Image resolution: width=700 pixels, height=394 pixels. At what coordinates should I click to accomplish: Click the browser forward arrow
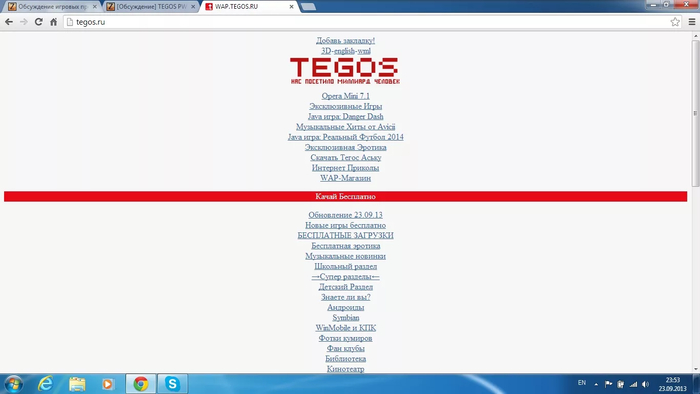[x=24, y=22]
